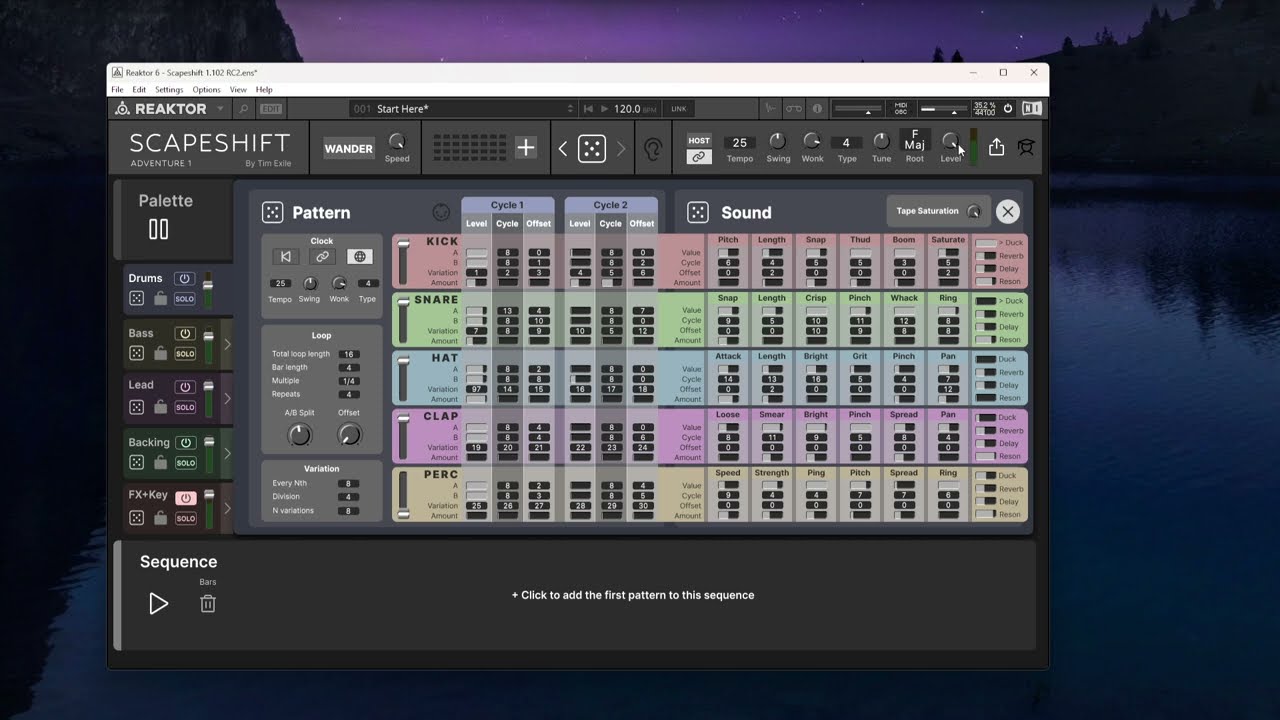Solo the Drums track
The height and width of the screenshot is (720, 1280).
point(185,299)
